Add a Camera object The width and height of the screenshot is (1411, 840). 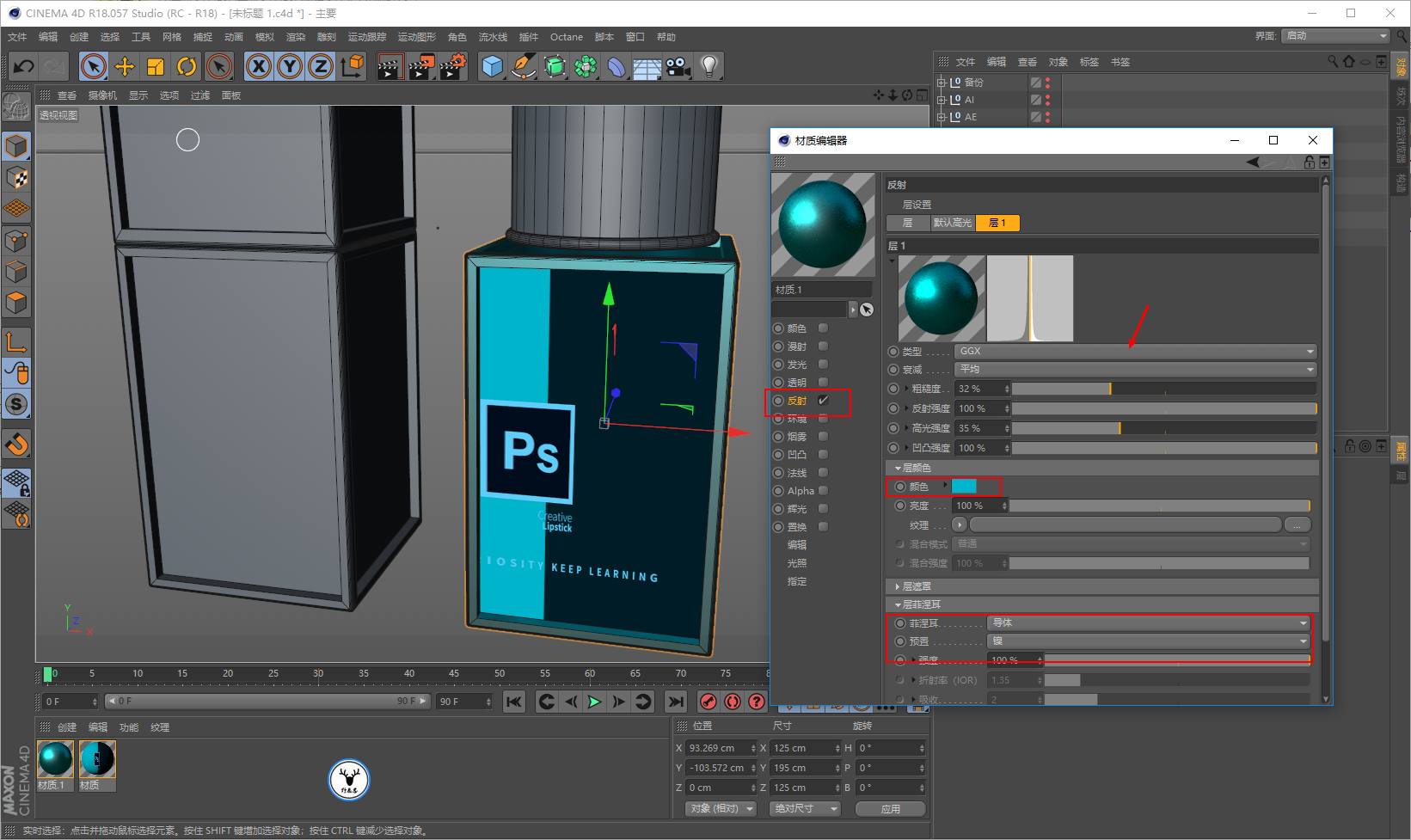coord(678,66)
